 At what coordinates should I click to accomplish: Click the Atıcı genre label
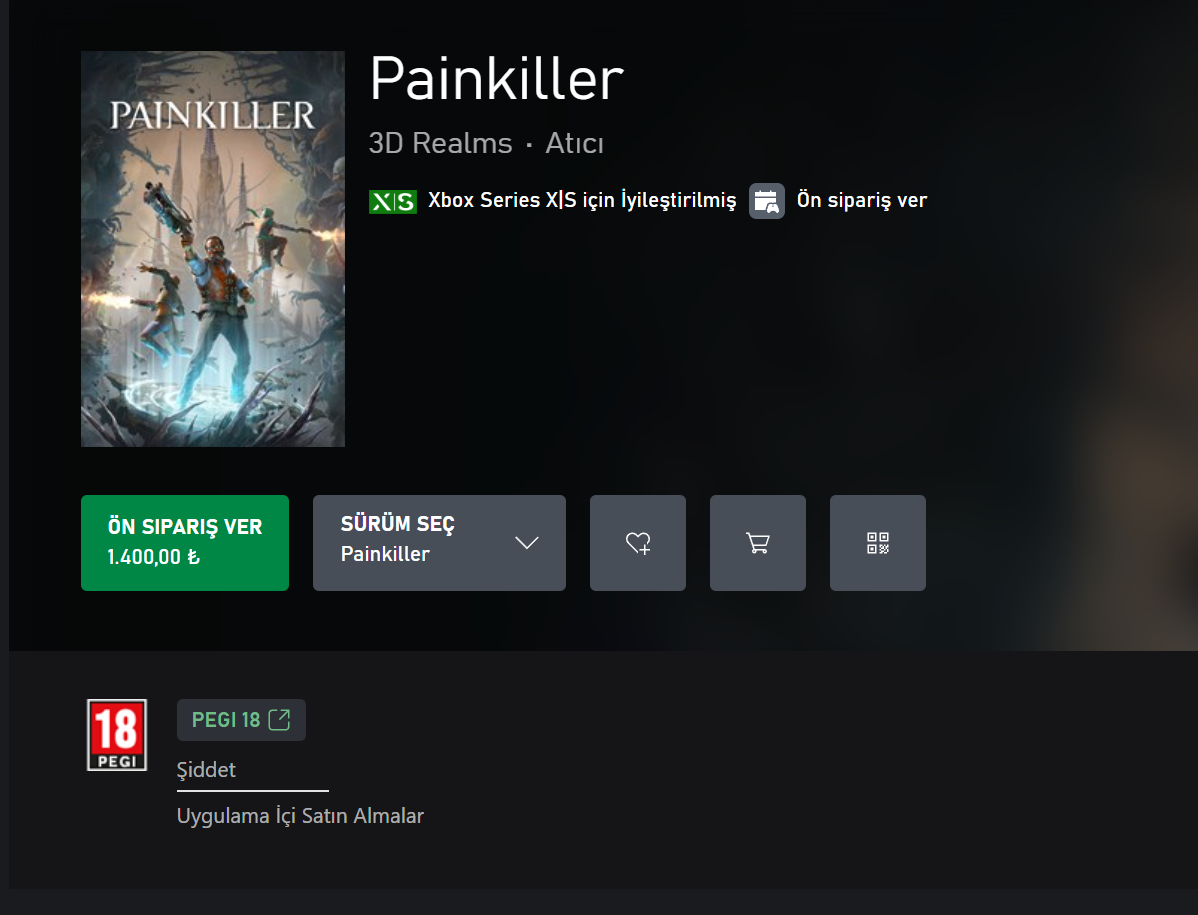[575, 144]
